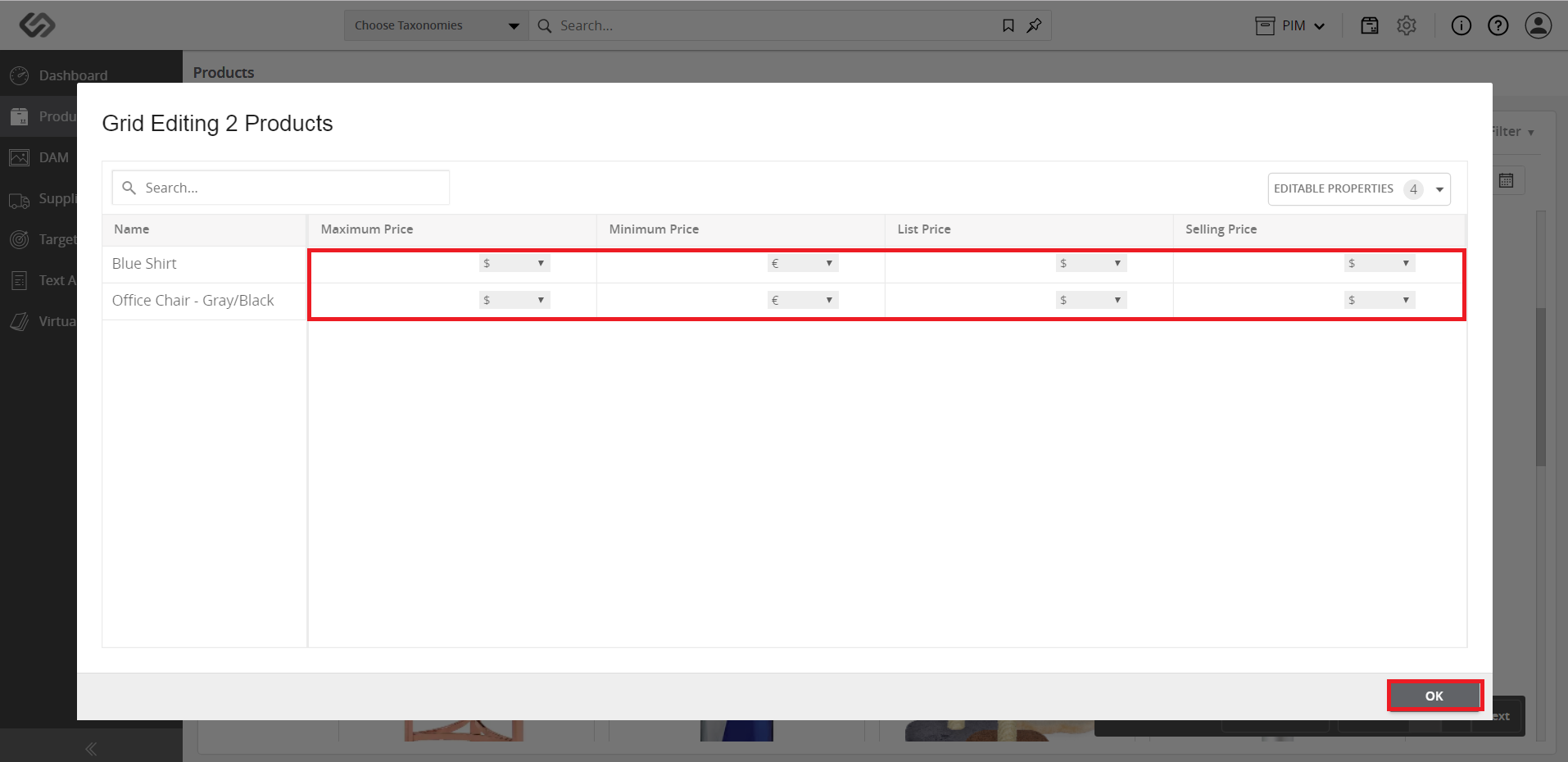This screenshot has width=1568, height=762.
Task: Open Office Chair List Price currency dropdown
Action: click(x=1090, y=300)
